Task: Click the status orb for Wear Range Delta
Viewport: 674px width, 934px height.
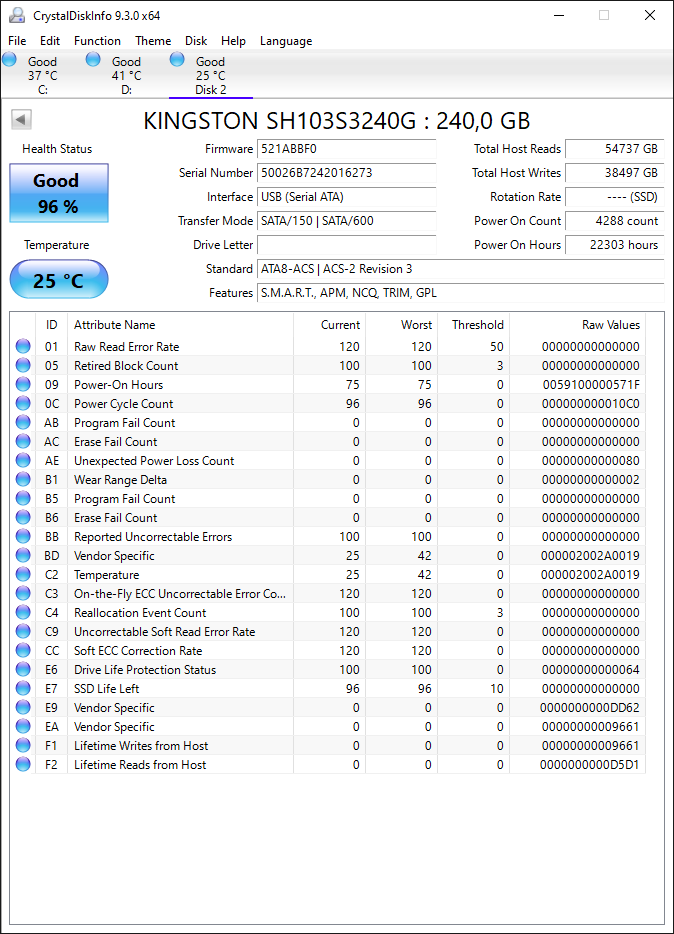Action: (x=23, y=480)
